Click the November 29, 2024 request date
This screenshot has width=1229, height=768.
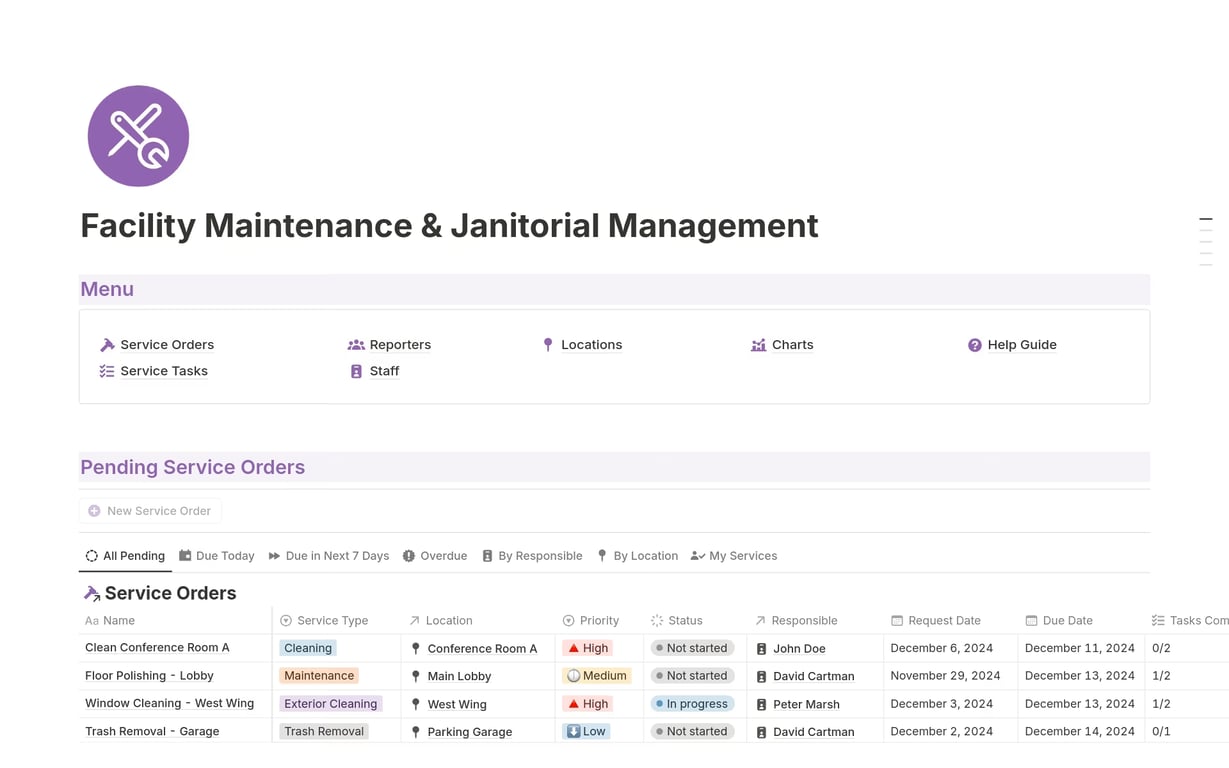tap(945, 676)
